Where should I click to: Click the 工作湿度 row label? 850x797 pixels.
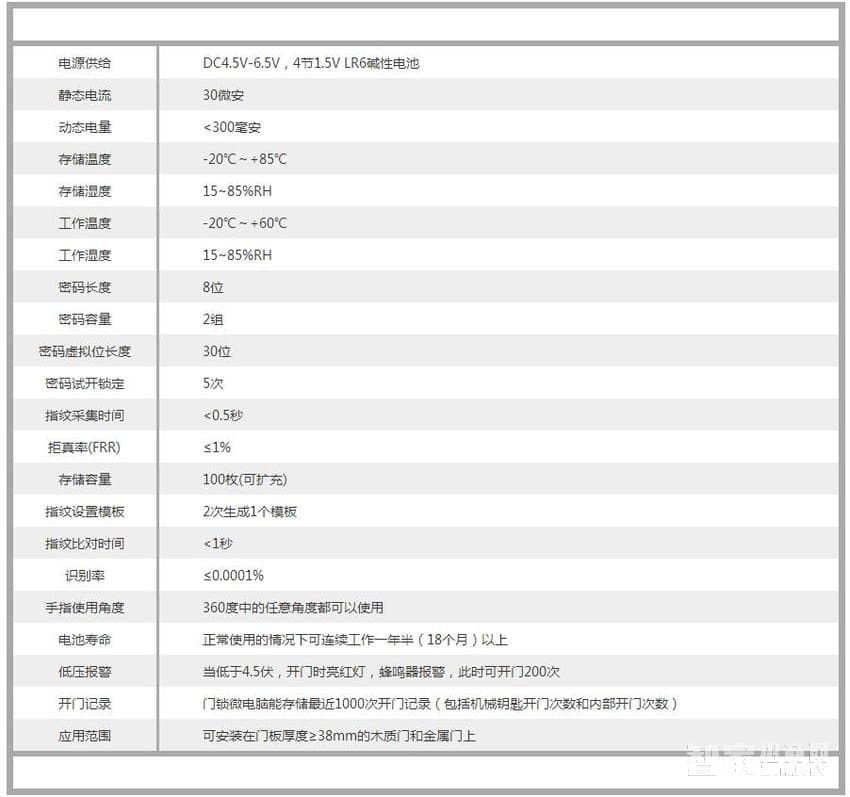pyautogui.click(x=85, y=255)
